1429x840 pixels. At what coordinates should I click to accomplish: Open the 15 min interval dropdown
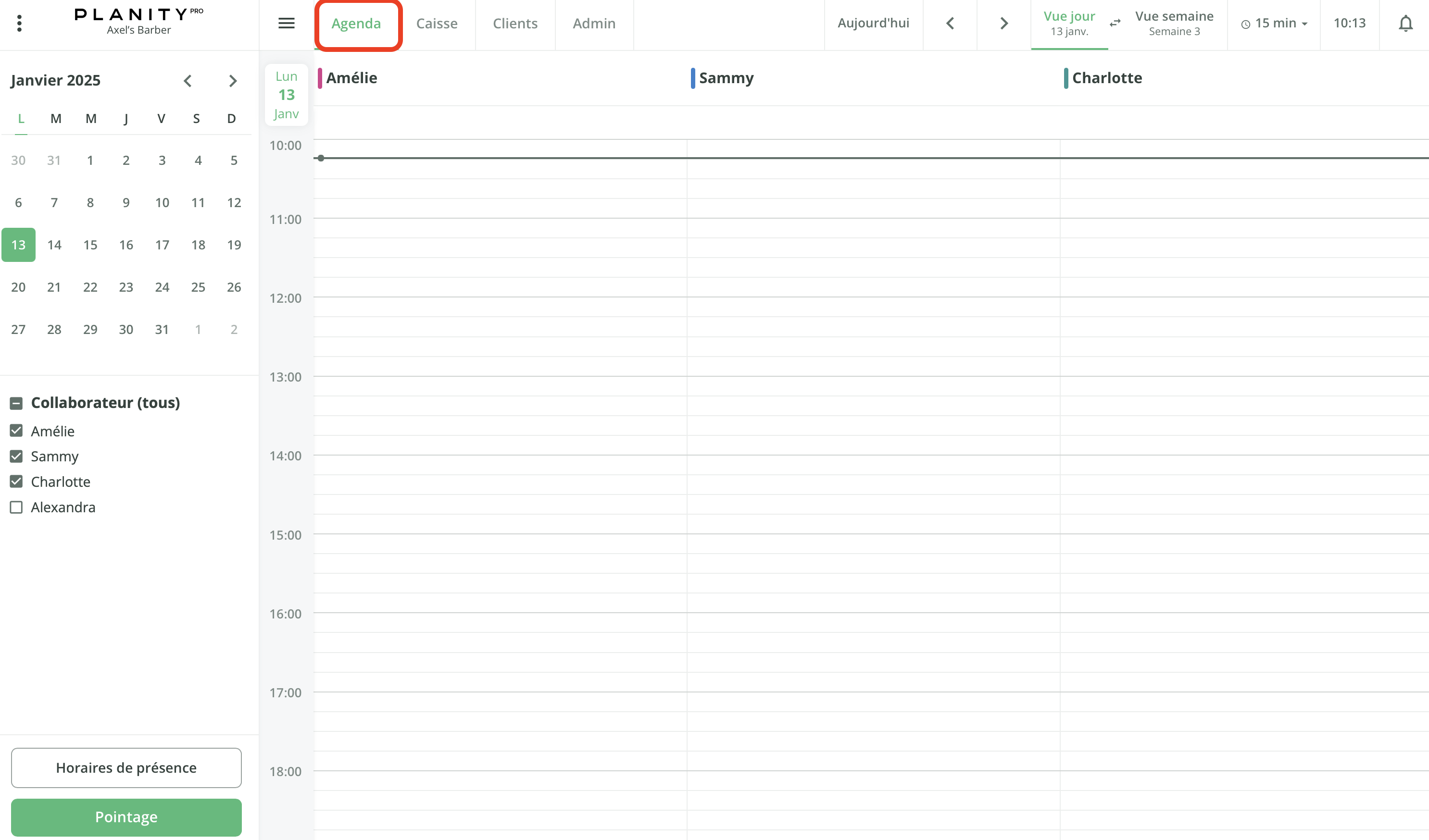pyautogui.click(x=1274, y=23)
